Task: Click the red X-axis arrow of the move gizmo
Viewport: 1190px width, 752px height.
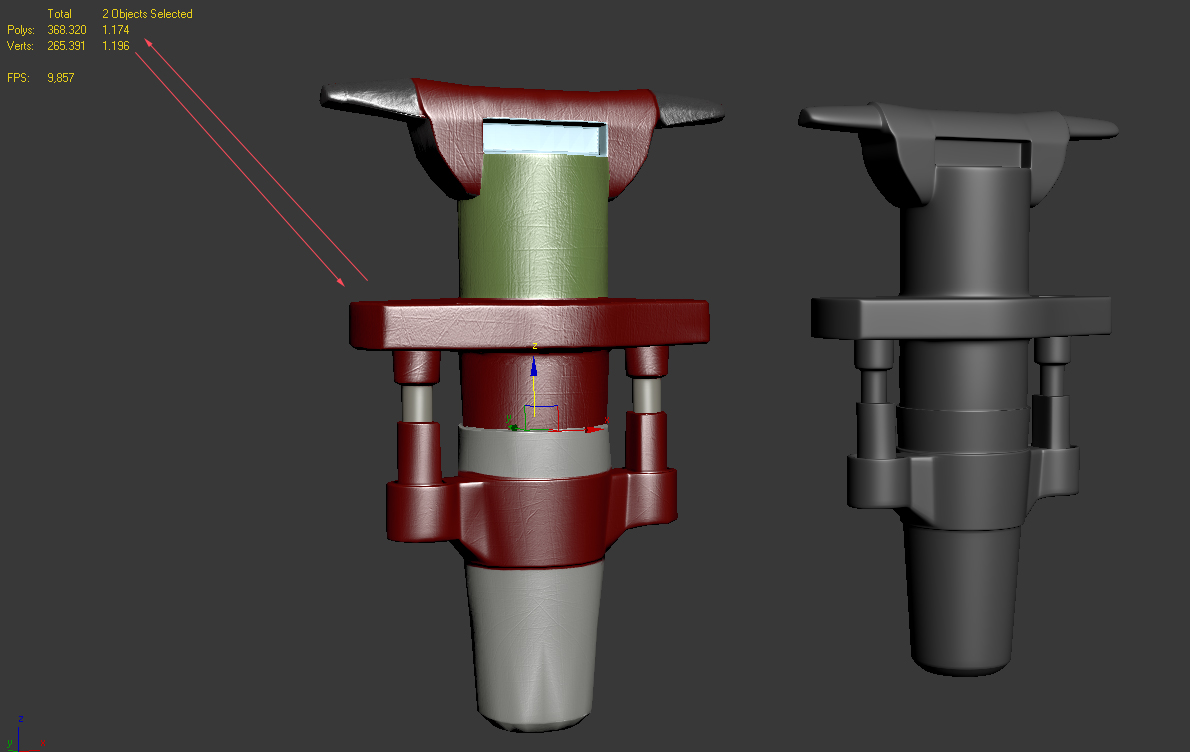Action: pos(594,429)
